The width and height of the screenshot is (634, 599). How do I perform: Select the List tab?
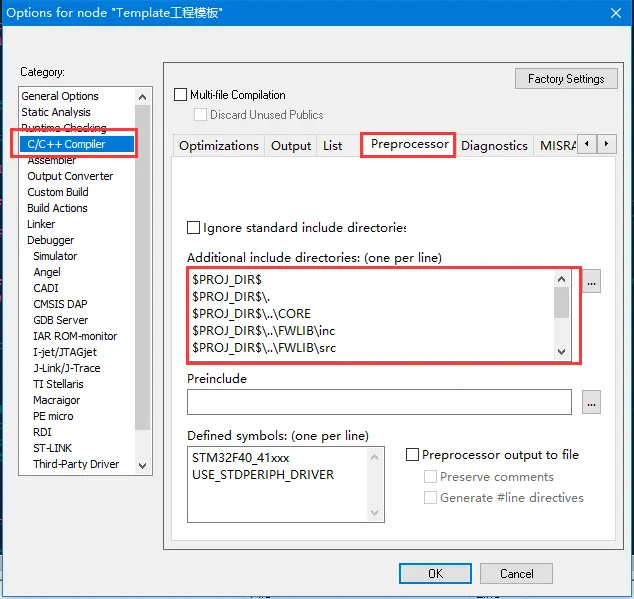click(332, 146)
